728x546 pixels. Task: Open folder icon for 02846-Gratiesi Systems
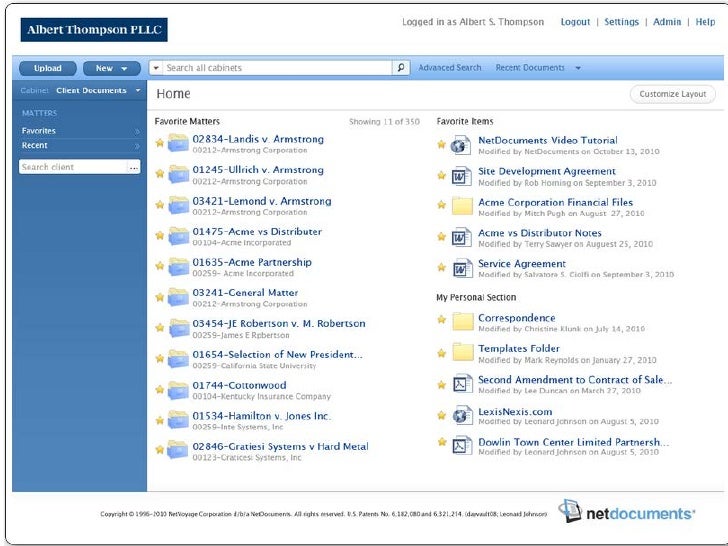coord(178,449)
